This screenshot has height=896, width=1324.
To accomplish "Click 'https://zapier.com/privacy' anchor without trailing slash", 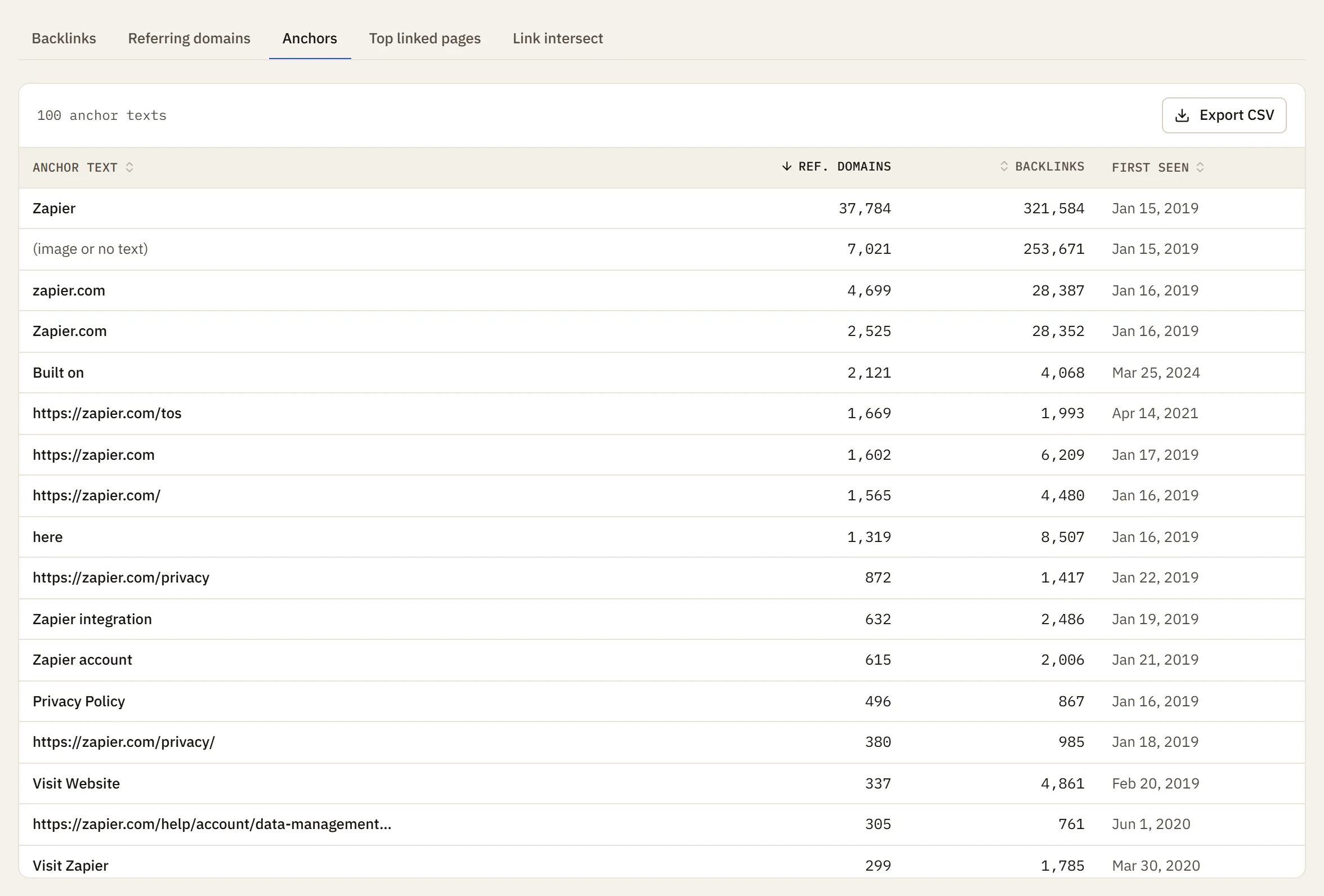I will pyautogui.click(x=121, y=577).
